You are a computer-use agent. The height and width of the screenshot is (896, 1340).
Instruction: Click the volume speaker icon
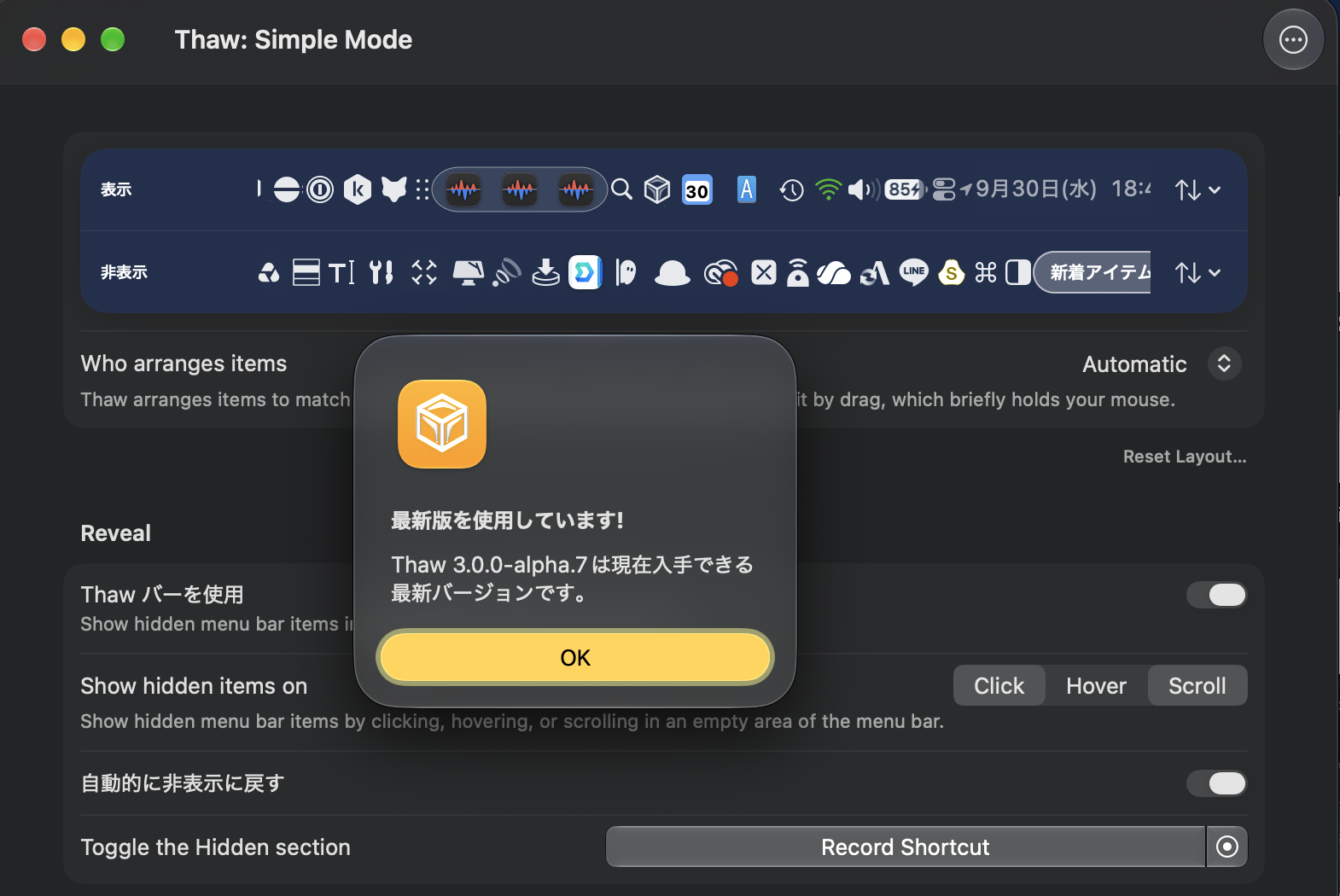[x=864, y=189]
